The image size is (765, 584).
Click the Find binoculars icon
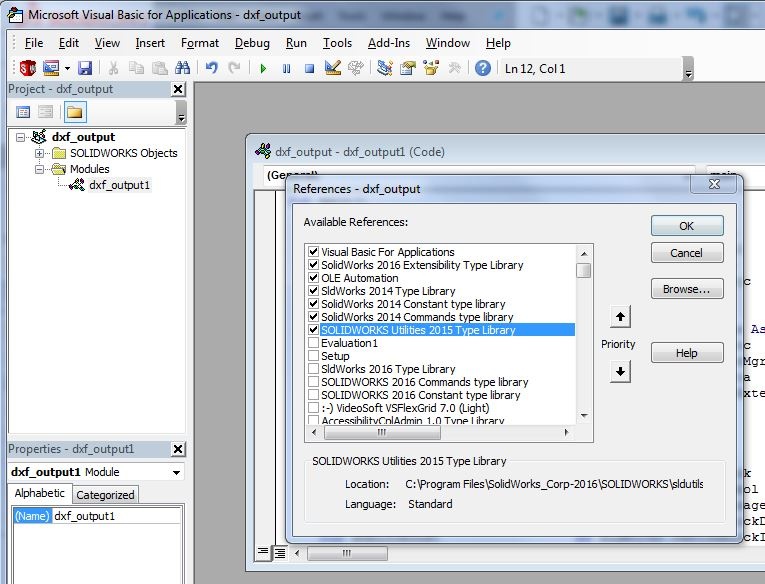click(x=182, y=68)
